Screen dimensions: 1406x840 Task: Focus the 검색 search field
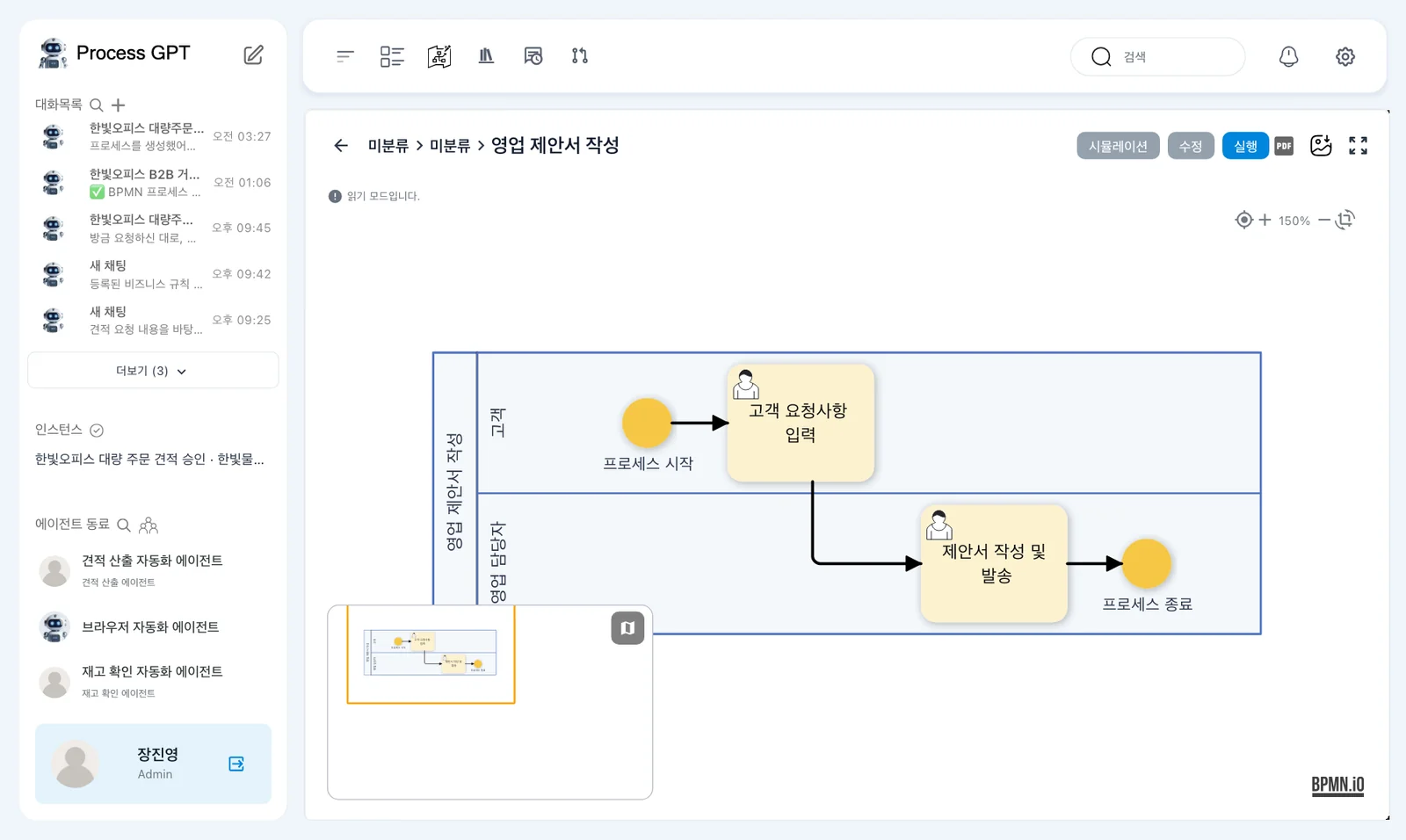(x=1157, y=56)
